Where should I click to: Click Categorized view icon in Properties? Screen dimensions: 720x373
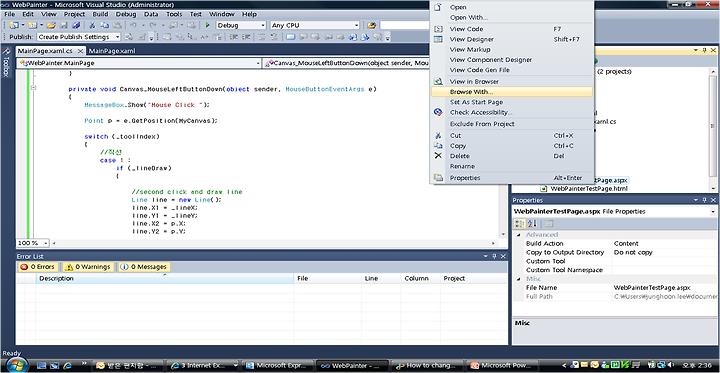(520, 224)
